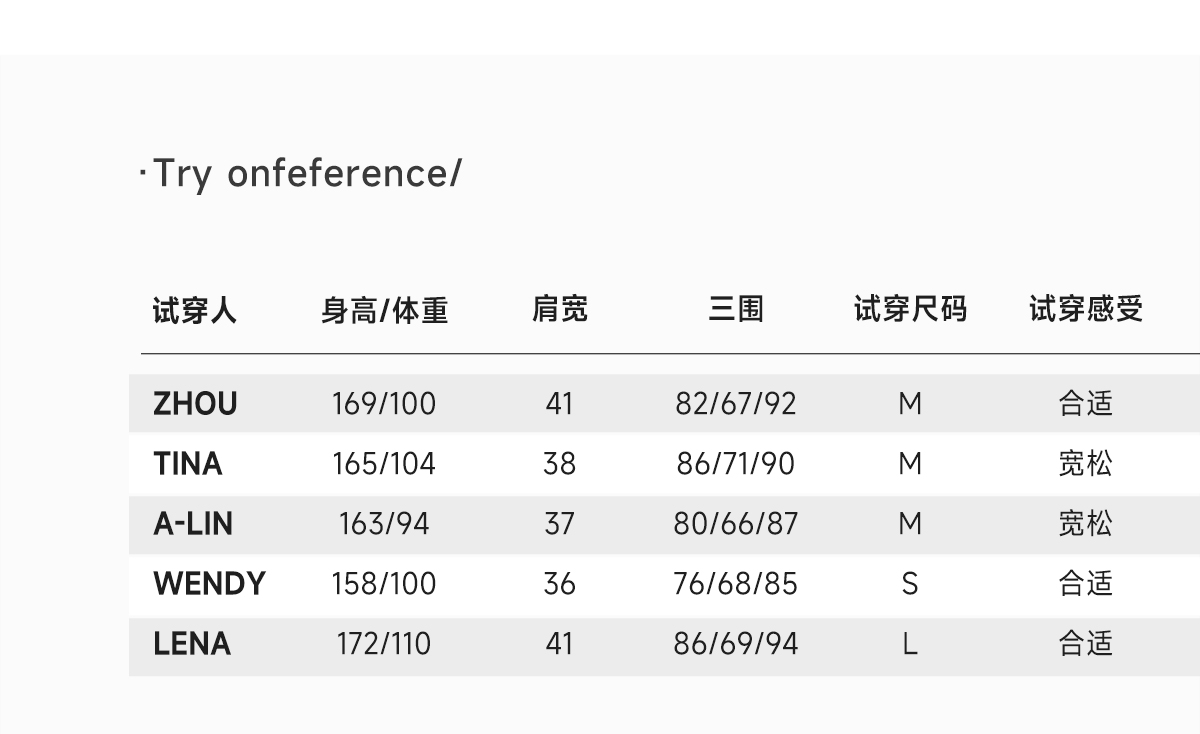Click measurements 86/71/90 in TINA's row
1200x734 pixels.
click(x=736, y=464)
